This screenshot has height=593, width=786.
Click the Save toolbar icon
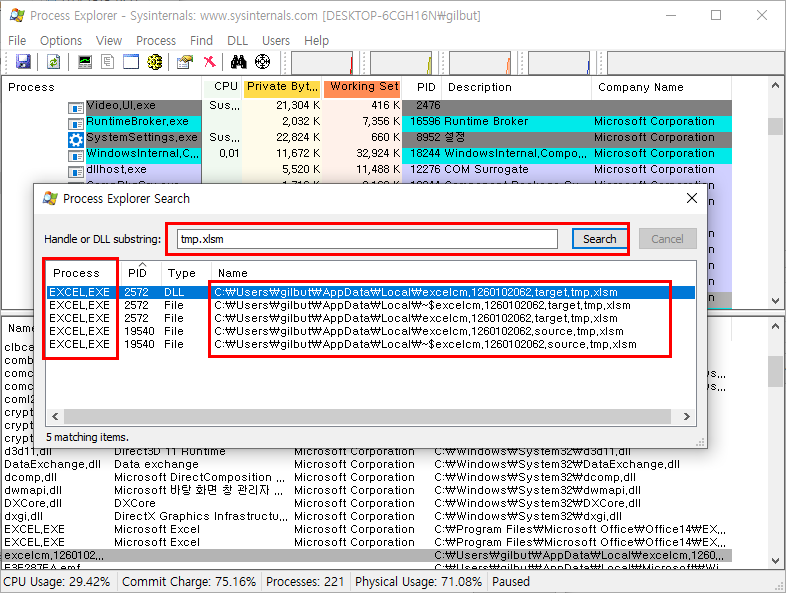[x=23, y=62]
